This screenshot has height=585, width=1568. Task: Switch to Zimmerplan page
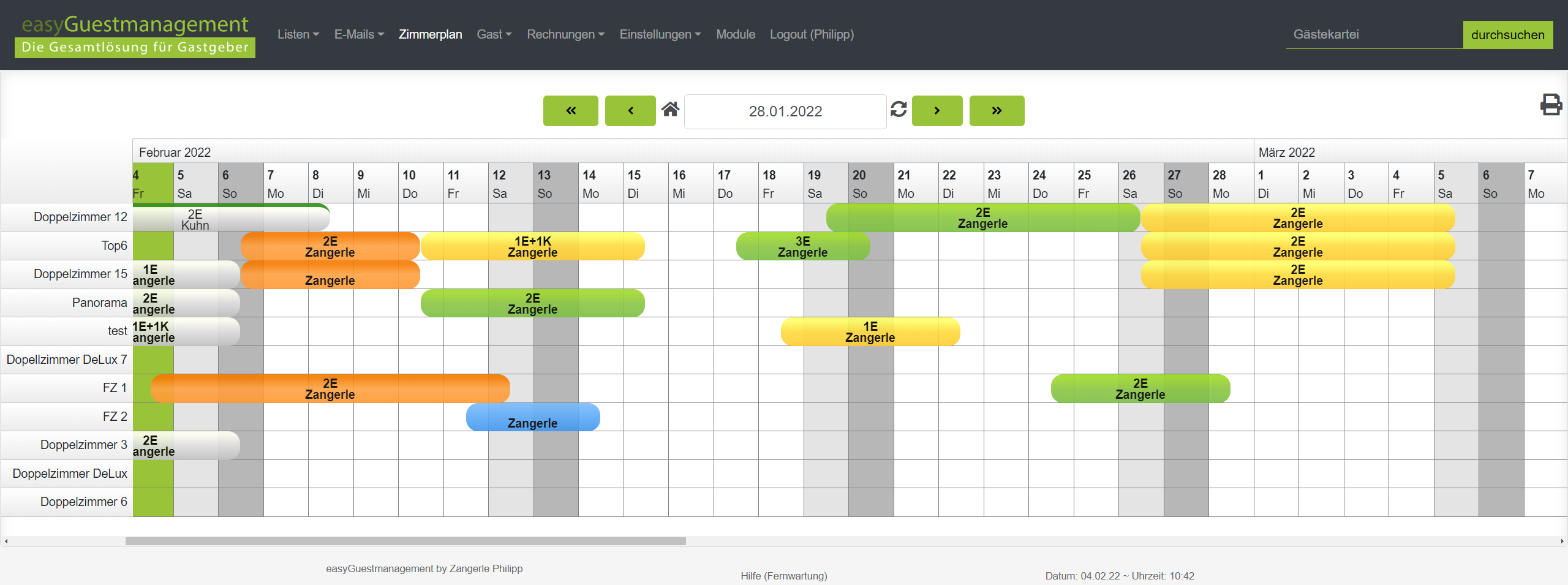[x=430, y=35]
